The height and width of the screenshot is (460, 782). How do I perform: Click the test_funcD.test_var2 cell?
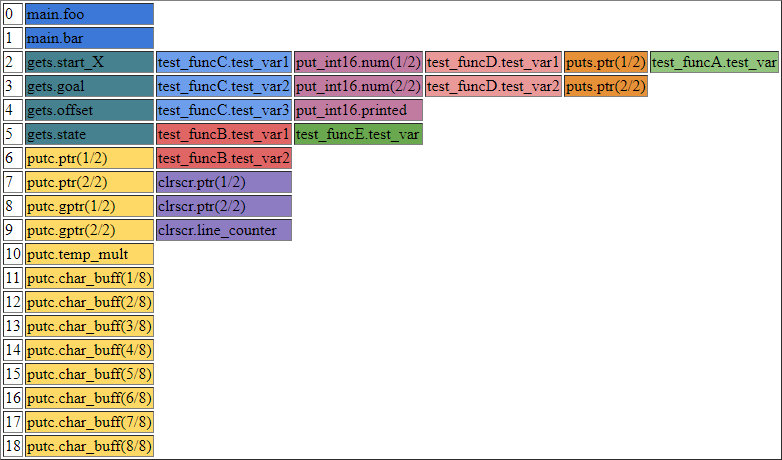pyautogui.click(x=493, y=86)
